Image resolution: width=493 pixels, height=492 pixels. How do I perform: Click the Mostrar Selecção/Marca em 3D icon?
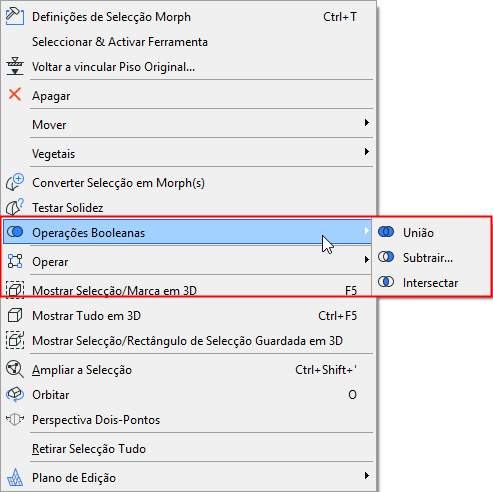pos(15,289)
